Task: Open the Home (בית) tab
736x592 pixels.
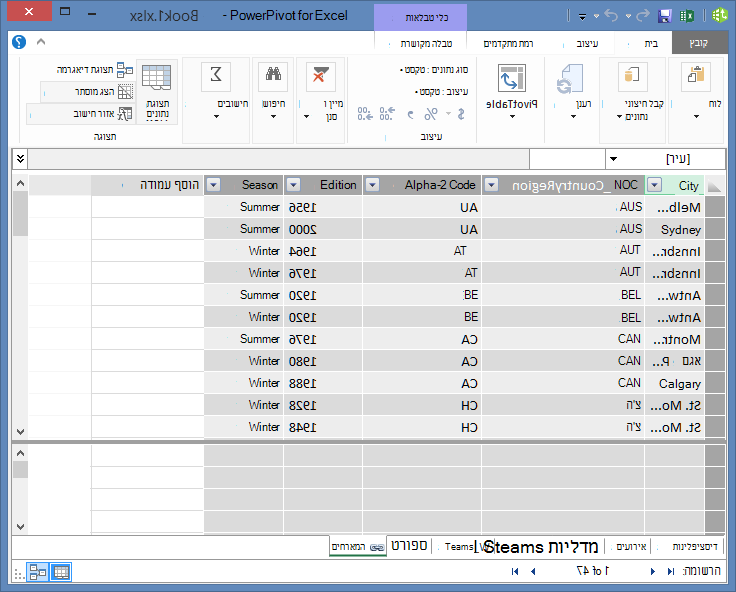Action: click(x=651, y=43)
